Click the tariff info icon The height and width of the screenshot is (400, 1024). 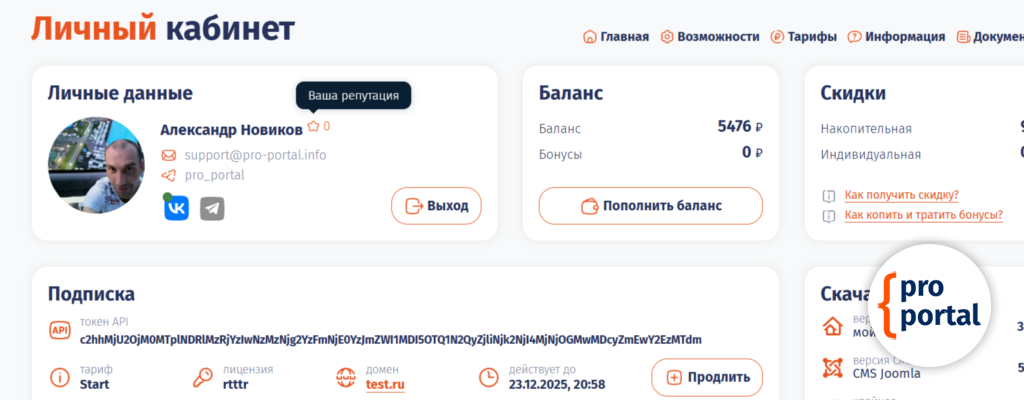coord(59,378)
